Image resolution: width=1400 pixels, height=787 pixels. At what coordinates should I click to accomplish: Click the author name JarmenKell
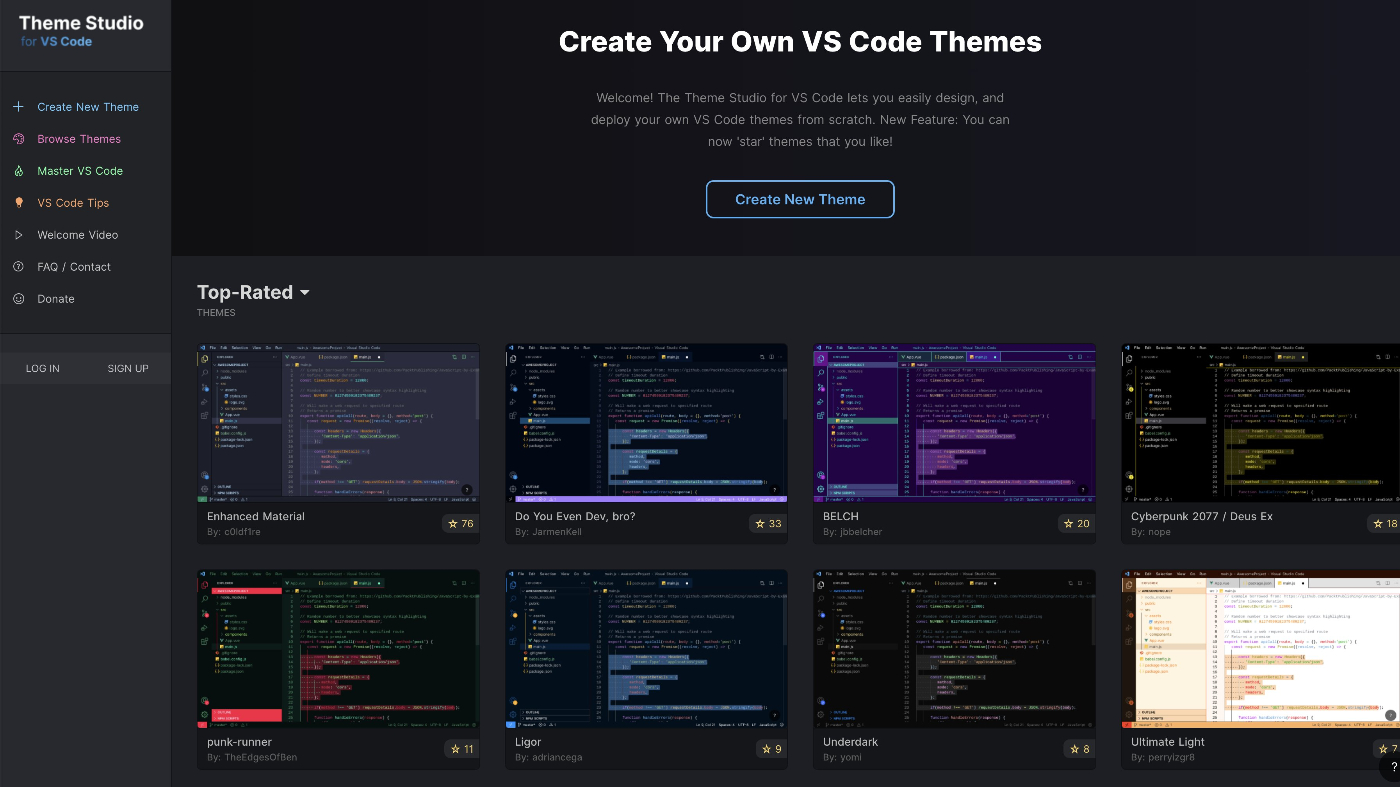[558, 532]
